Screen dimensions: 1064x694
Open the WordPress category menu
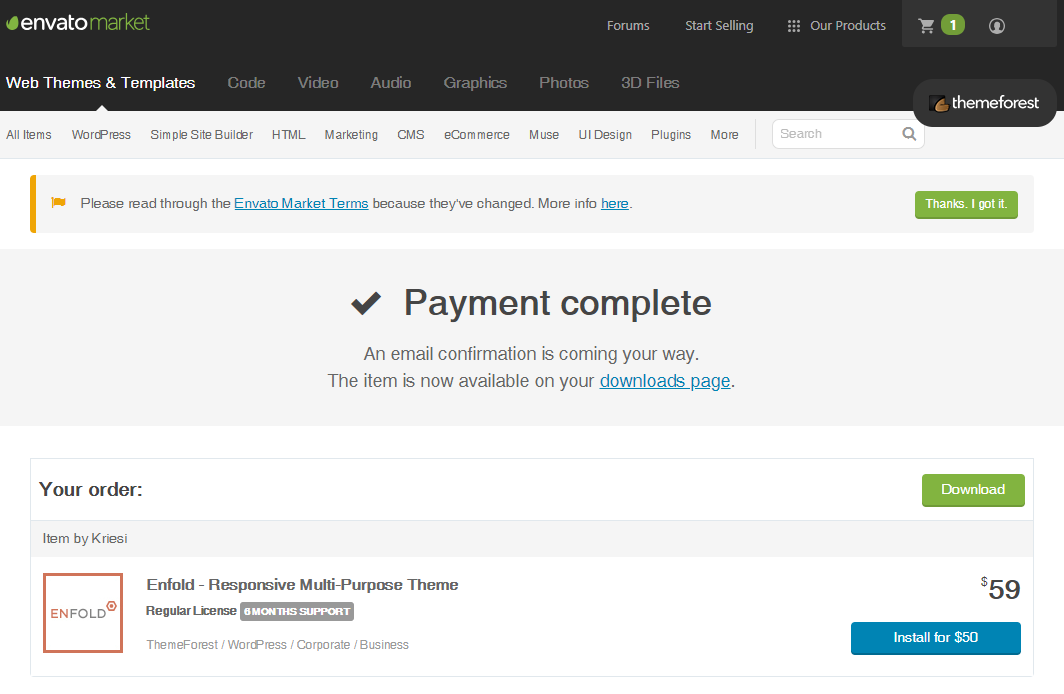pyautogui.click(x=101, y=135)
